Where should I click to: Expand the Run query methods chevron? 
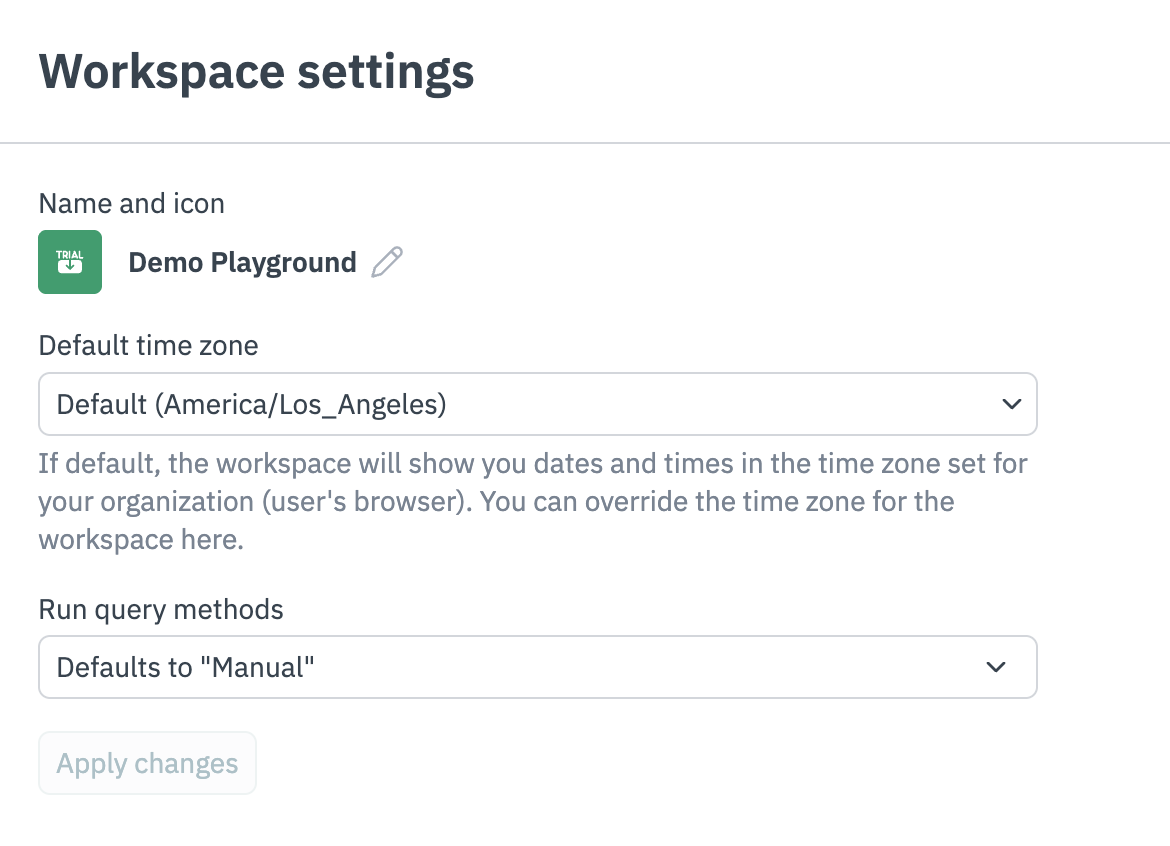[996, 667]
